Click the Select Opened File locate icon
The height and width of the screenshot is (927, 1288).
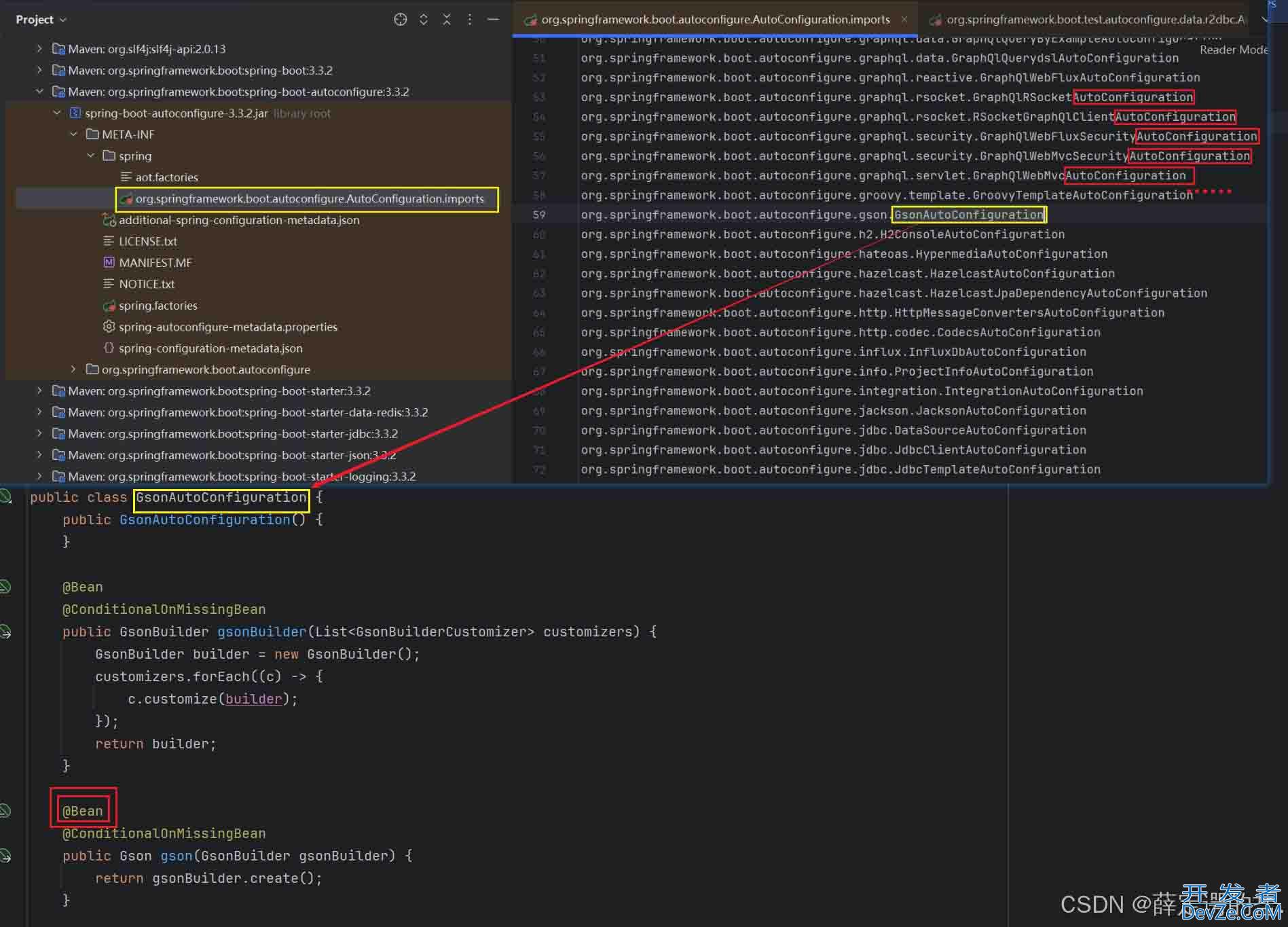(401, 20)
